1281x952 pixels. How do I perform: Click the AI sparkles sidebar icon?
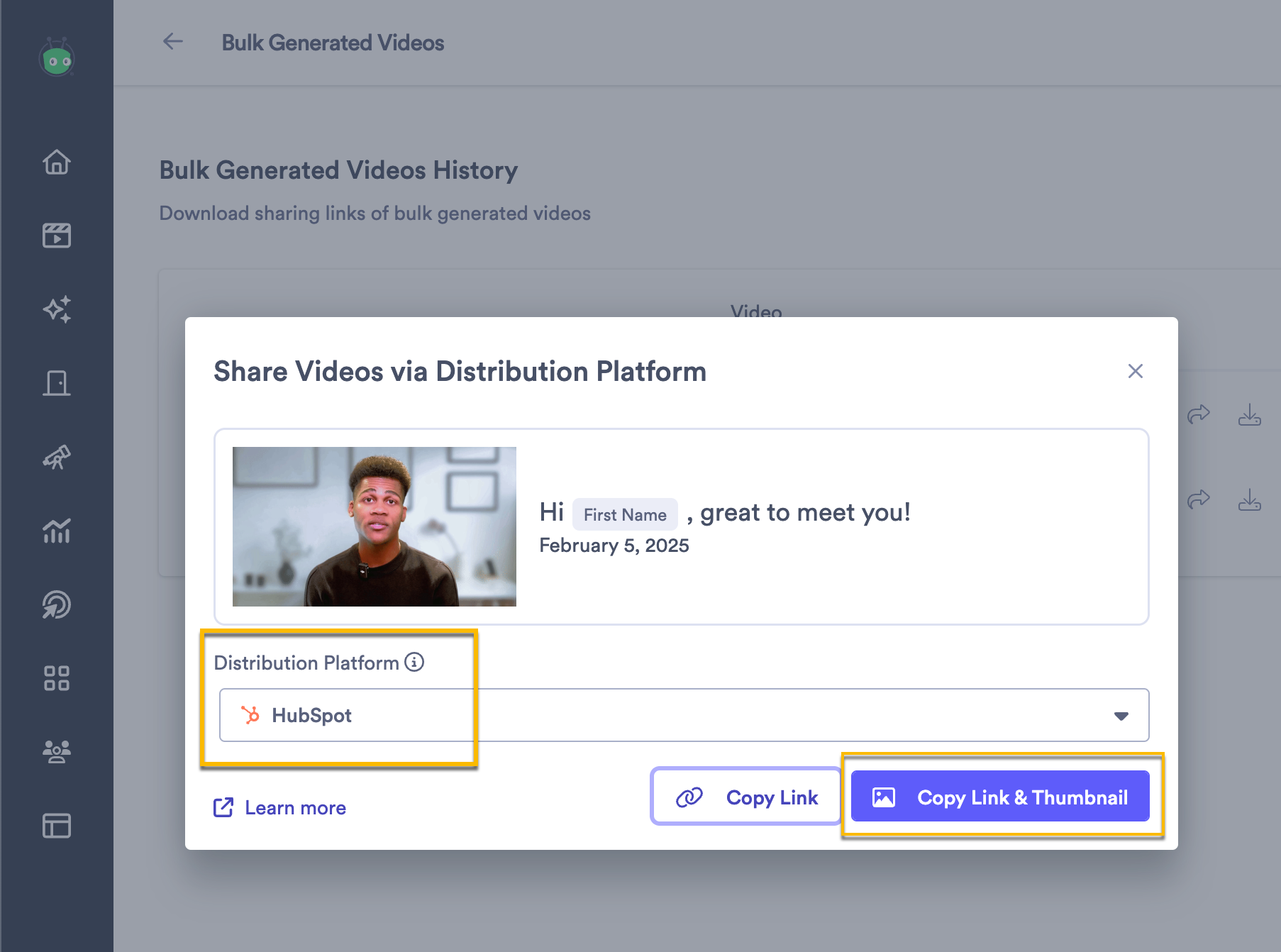[57, 309]
